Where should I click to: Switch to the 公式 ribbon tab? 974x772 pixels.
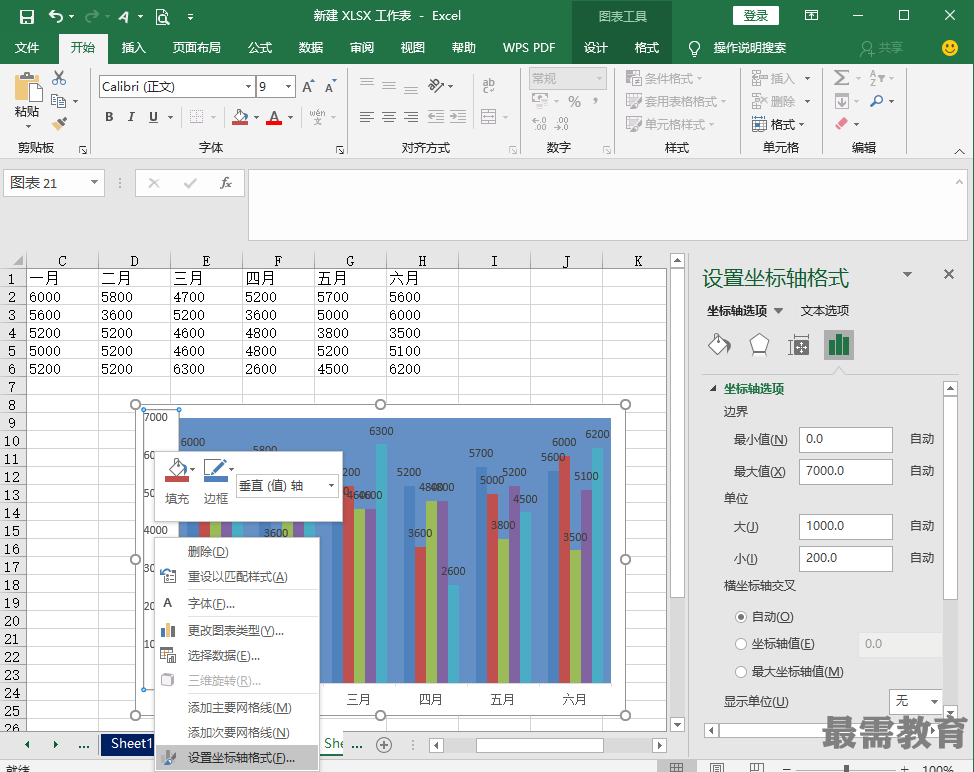(260, 48)
